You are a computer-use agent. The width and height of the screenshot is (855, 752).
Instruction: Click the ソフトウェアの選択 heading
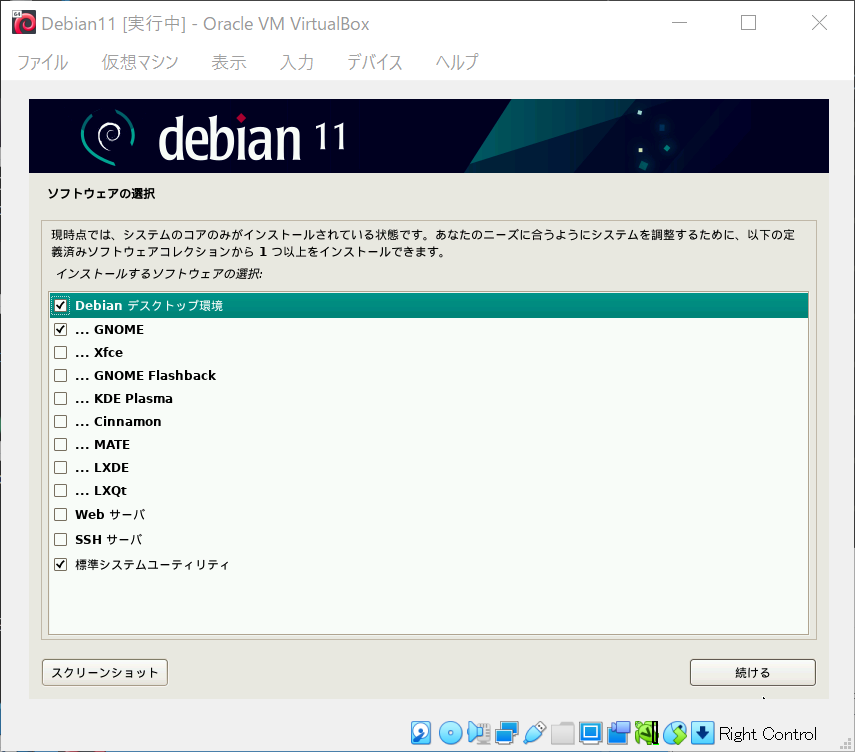[101, 194]
